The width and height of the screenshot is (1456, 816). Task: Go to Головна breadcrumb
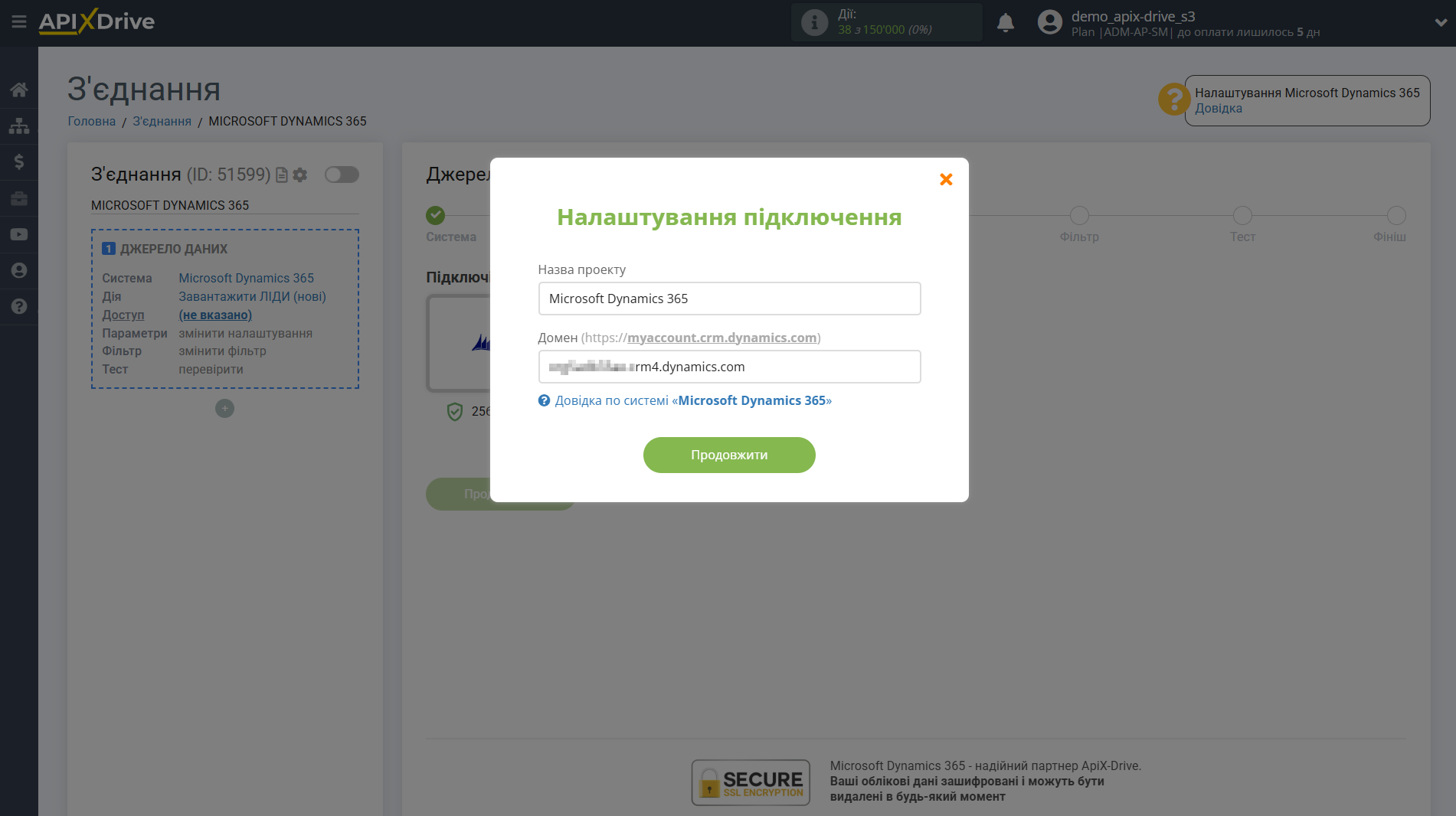92,121
